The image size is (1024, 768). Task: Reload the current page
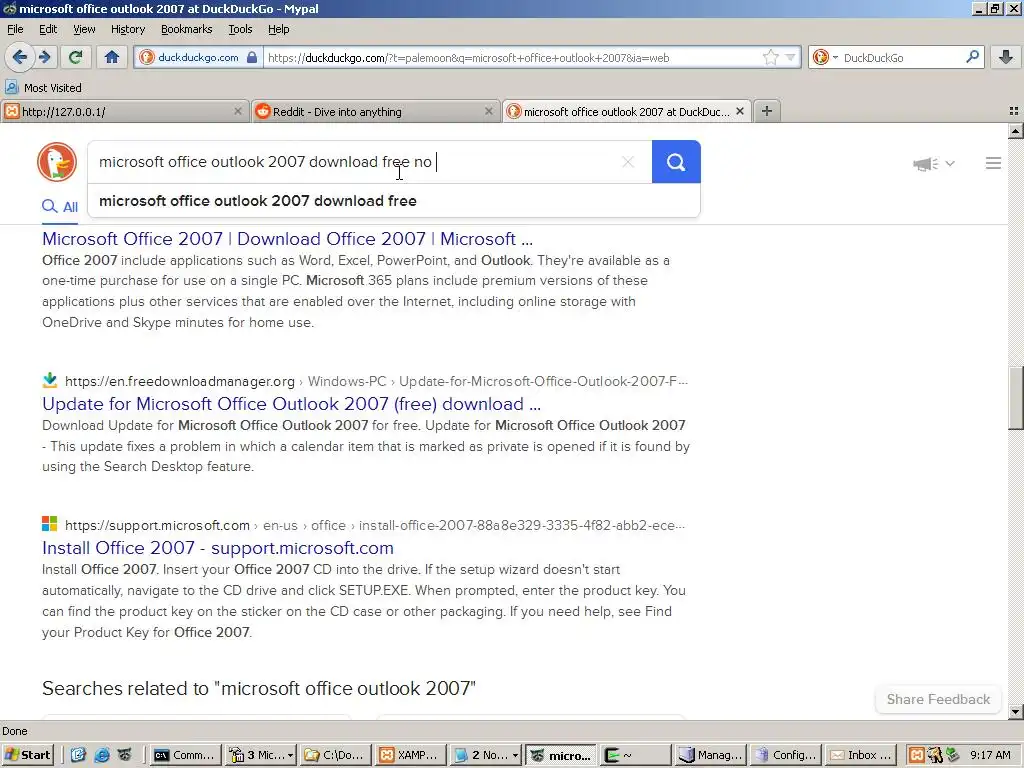click(x=75, y=57)
